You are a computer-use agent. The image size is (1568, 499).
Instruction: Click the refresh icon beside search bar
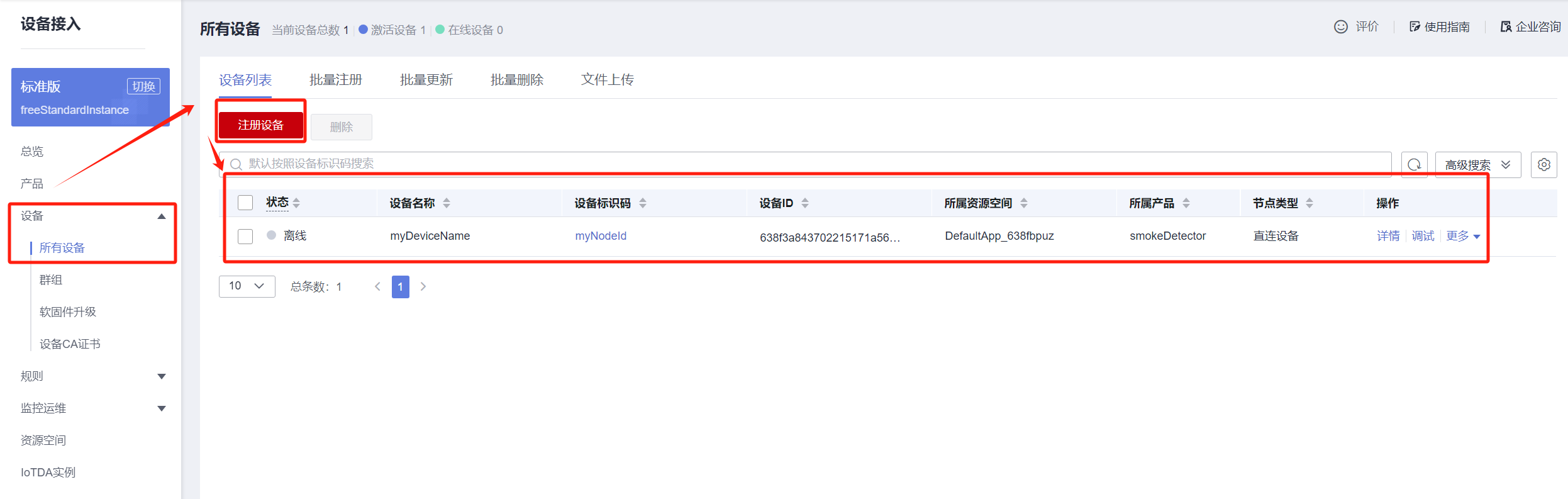[1414, 165]
